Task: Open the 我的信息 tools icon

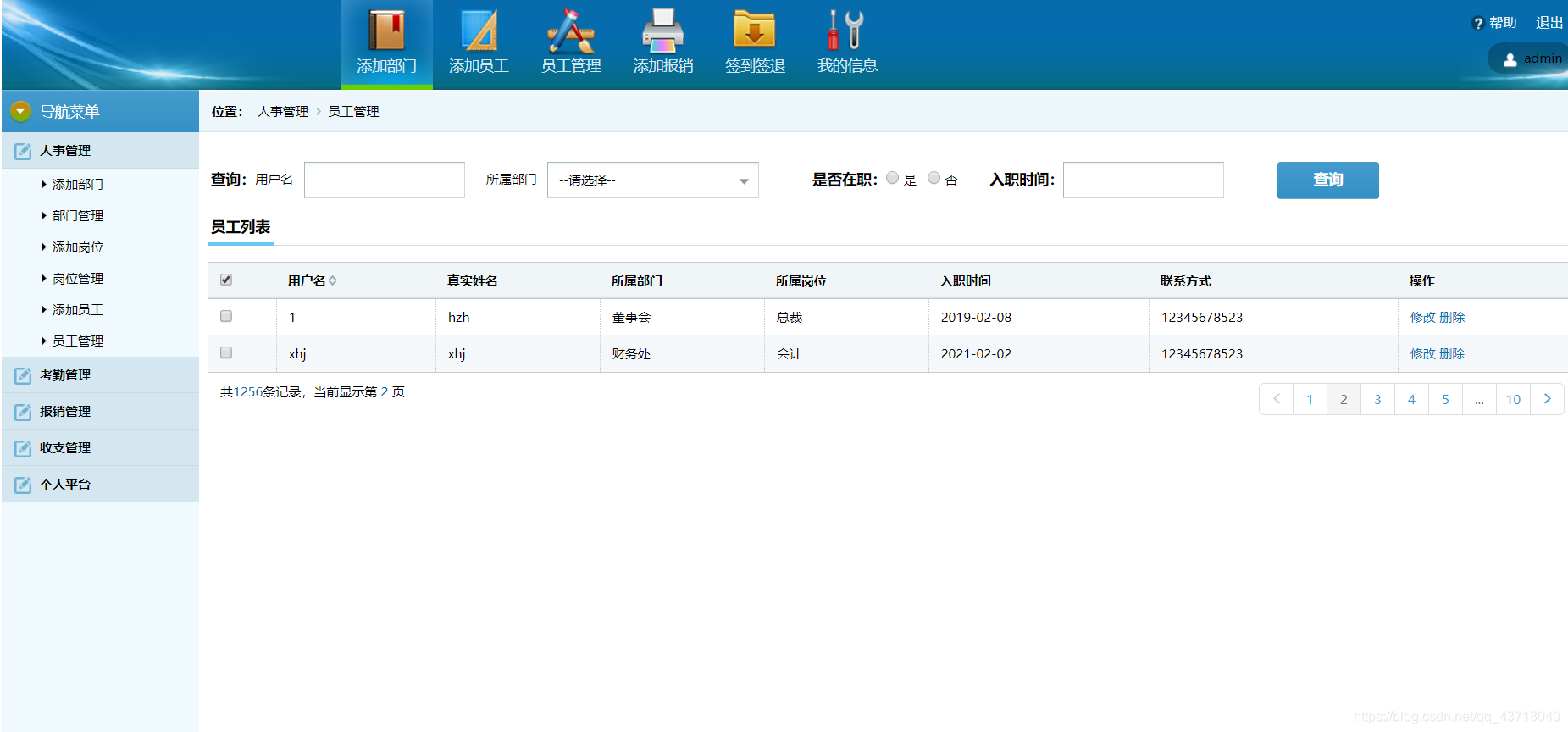Action: (846, 30)
